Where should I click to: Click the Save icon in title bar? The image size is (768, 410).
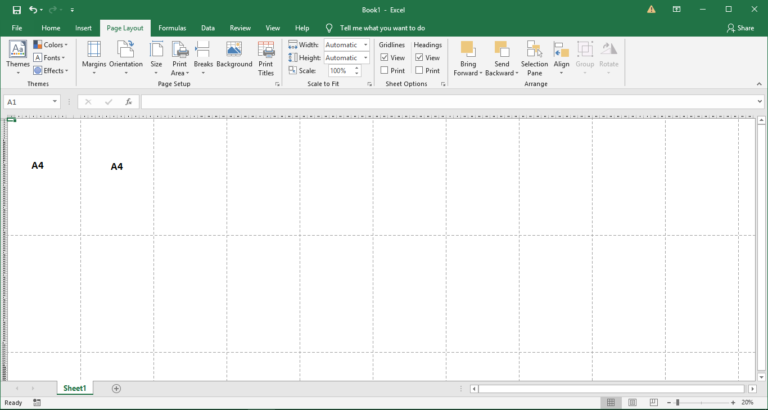coord(16,9)
